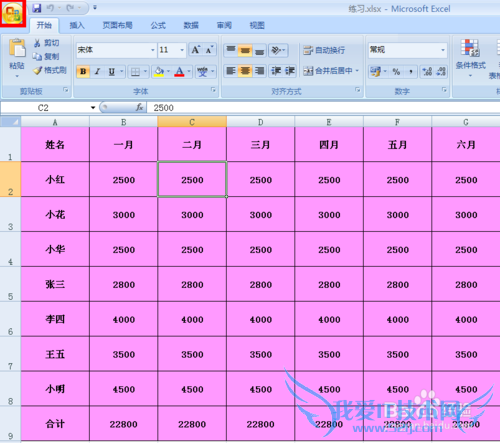Select all cells with corner button
Screen dimensions: 500x443
click(11, 122)
